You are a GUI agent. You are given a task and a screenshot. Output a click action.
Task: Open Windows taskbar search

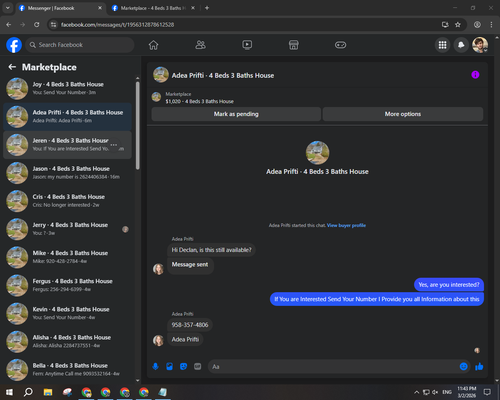(x=28, y=392)
